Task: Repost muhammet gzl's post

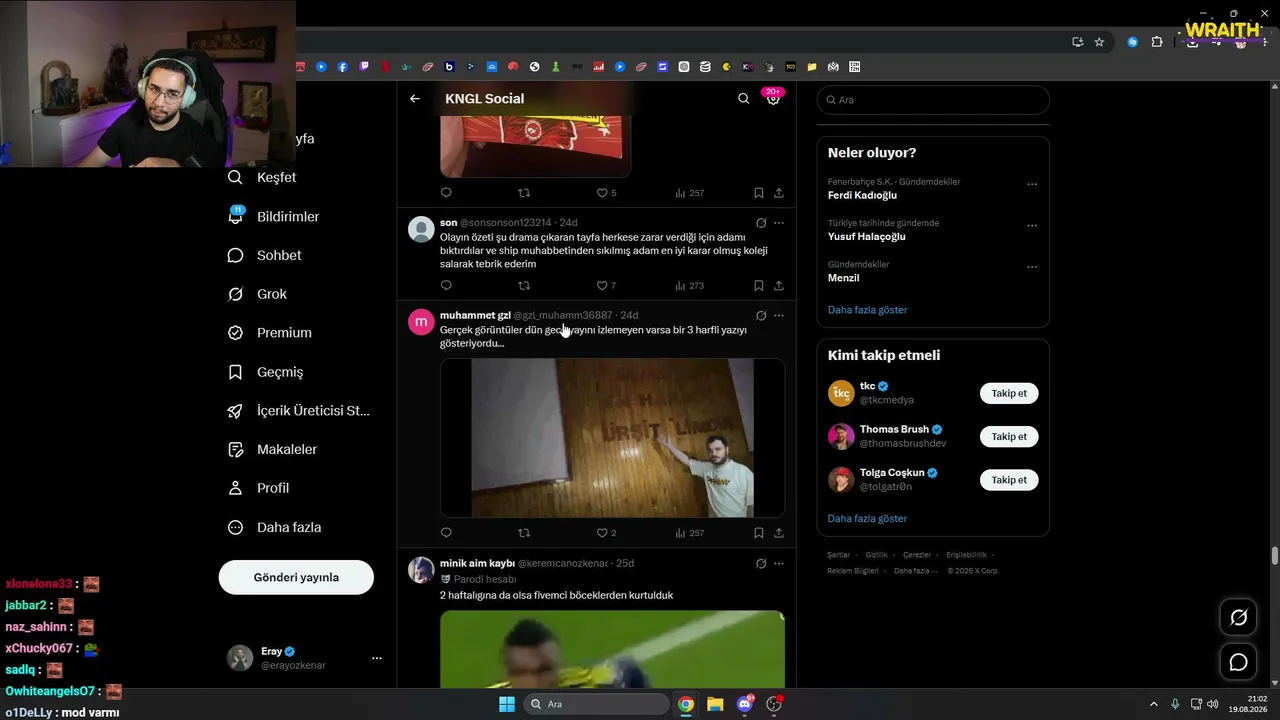Action: coord(524,533)
